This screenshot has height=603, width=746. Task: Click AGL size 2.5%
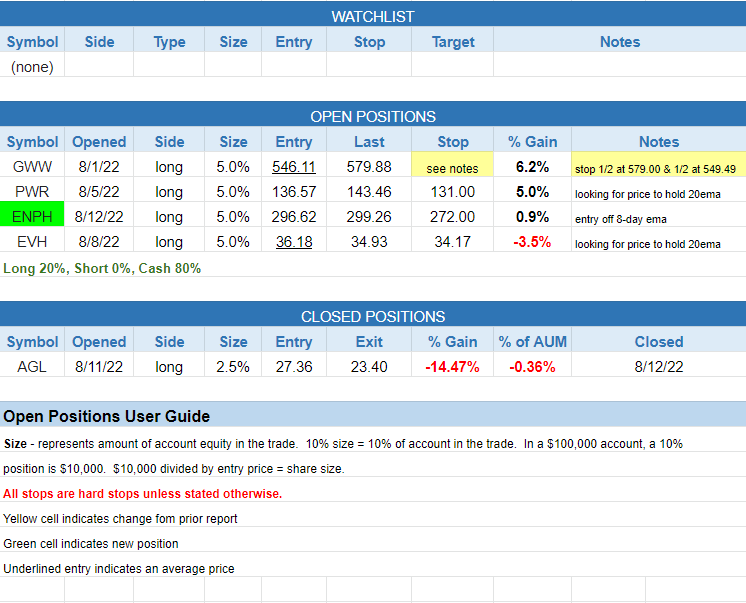(x=233, y=366)
